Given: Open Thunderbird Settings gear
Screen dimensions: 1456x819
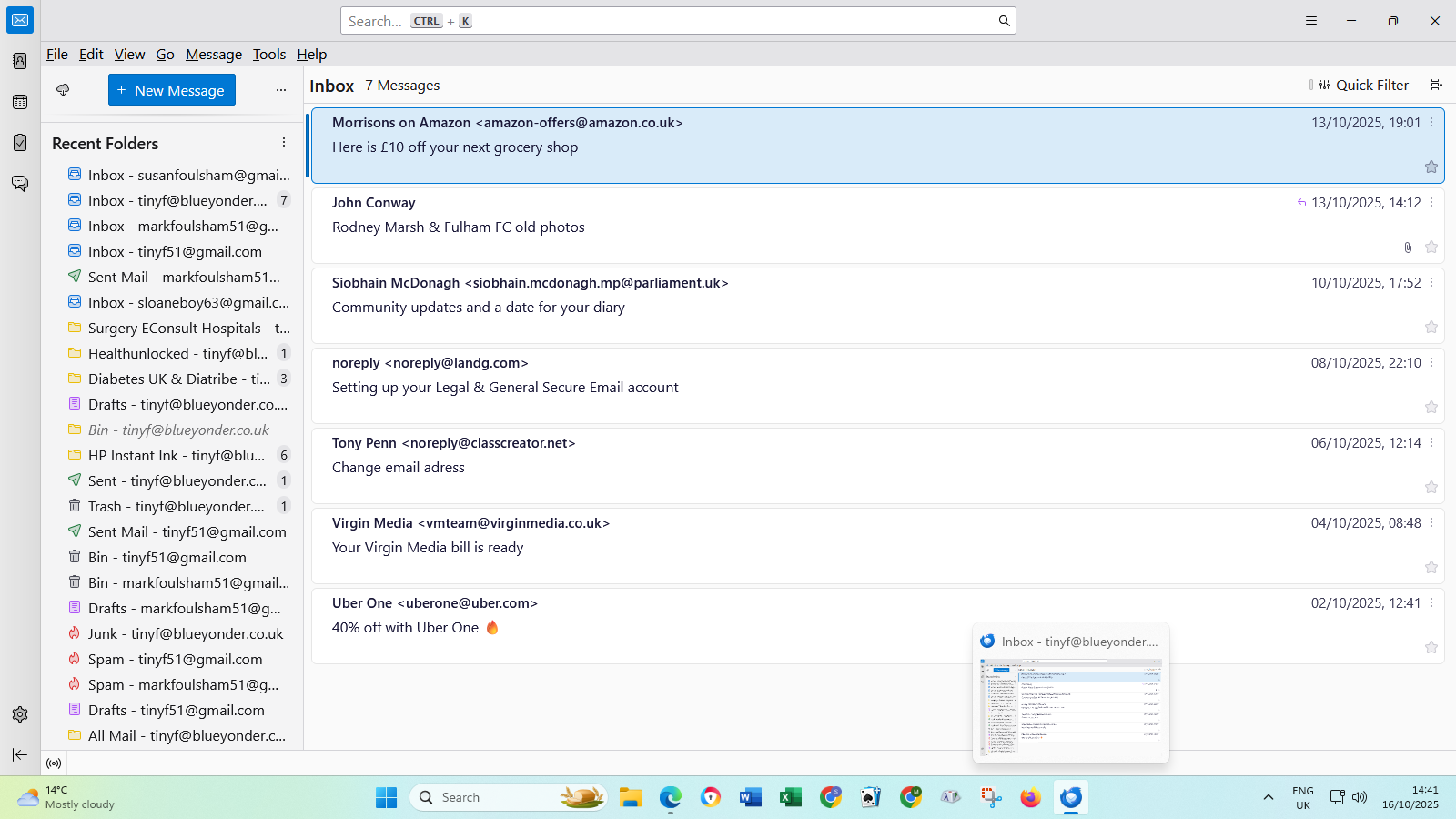Looking at the screenshot, I should pyautogui.click(x=20, y=714).
